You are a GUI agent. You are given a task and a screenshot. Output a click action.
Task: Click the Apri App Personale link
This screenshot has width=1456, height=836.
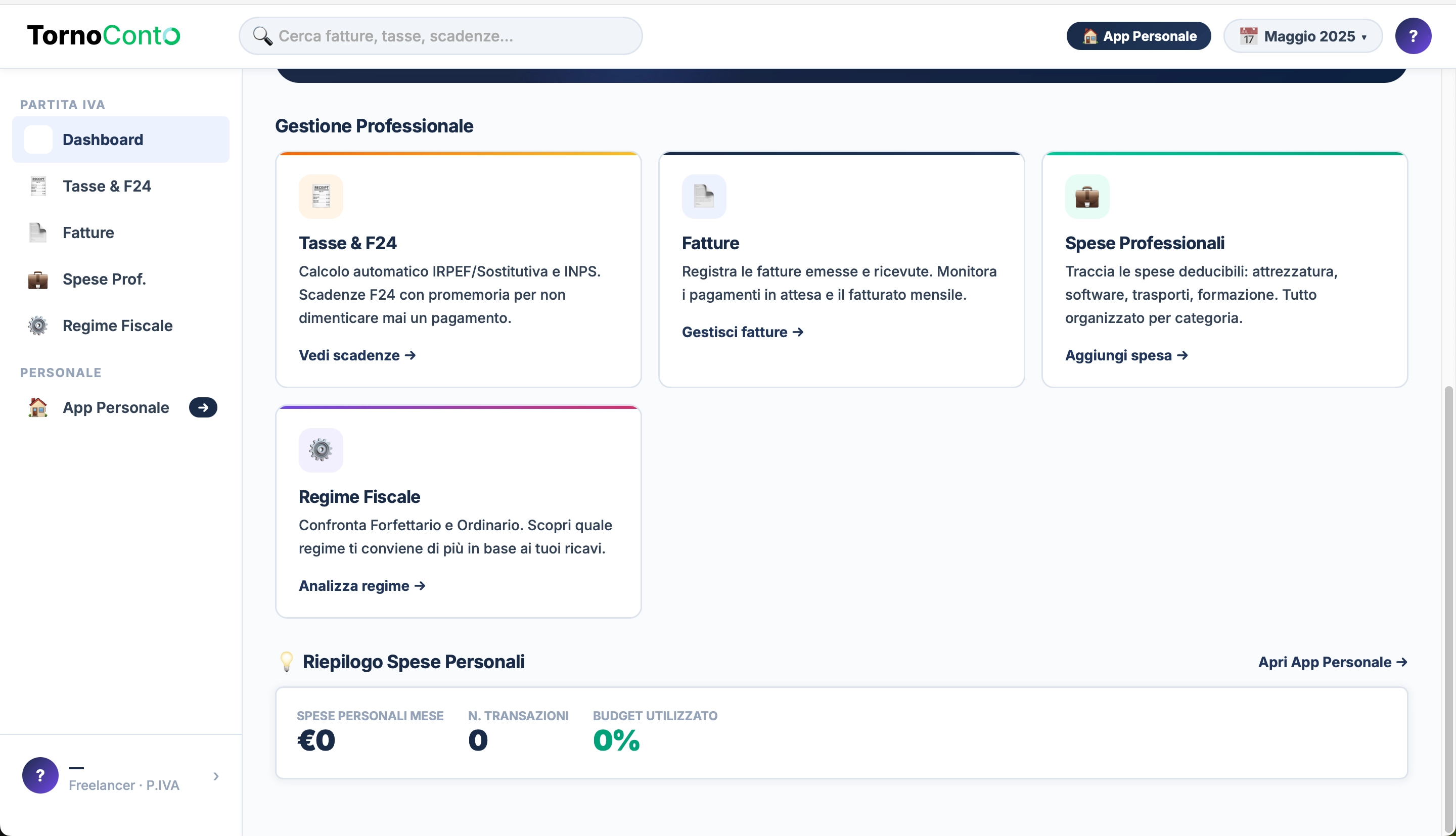tap(1333, 662)
